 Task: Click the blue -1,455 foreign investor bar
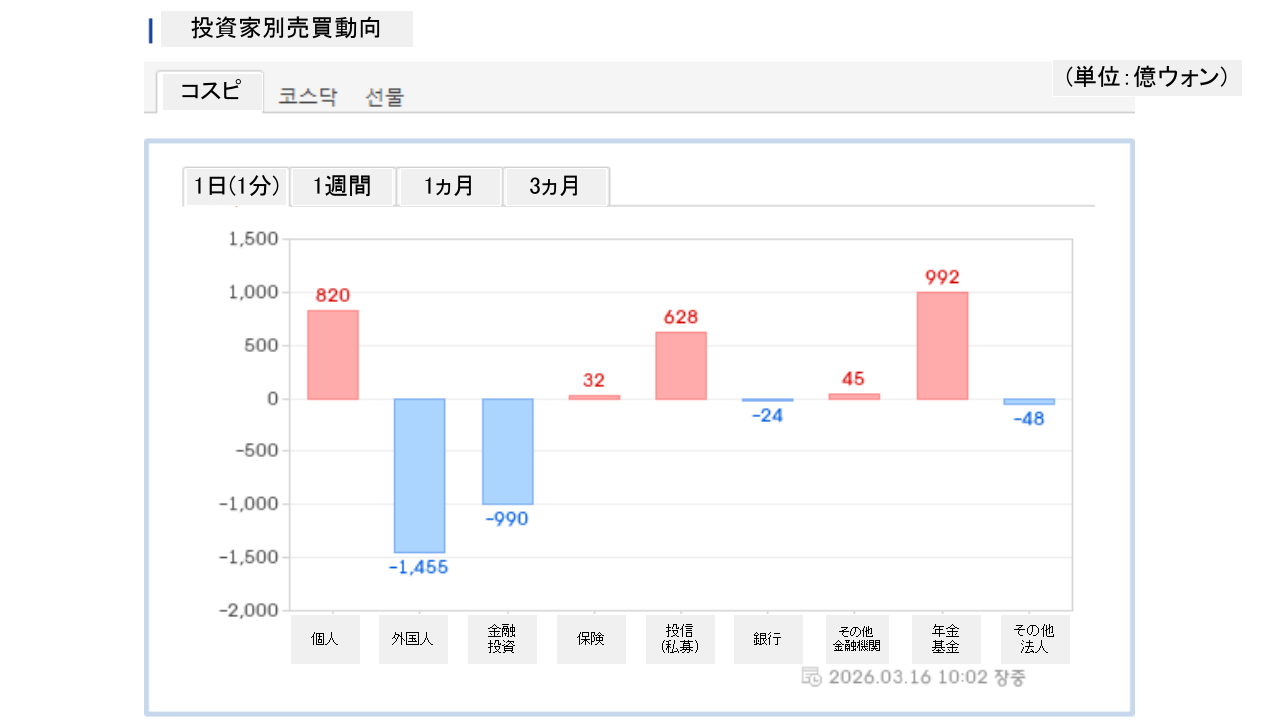point(419,475)
